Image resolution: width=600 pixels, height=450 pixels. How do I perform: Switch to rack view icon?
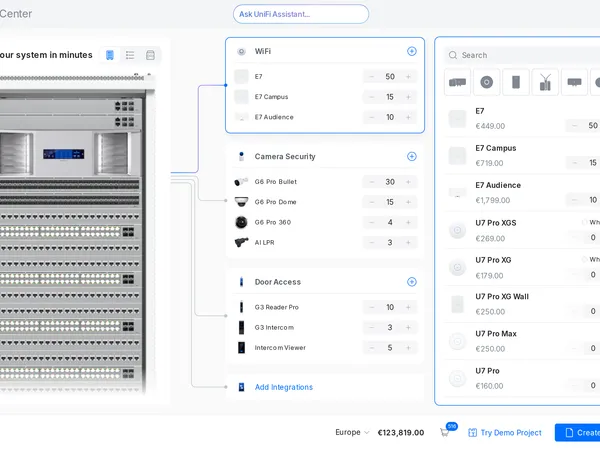click(x=110, y=55)
